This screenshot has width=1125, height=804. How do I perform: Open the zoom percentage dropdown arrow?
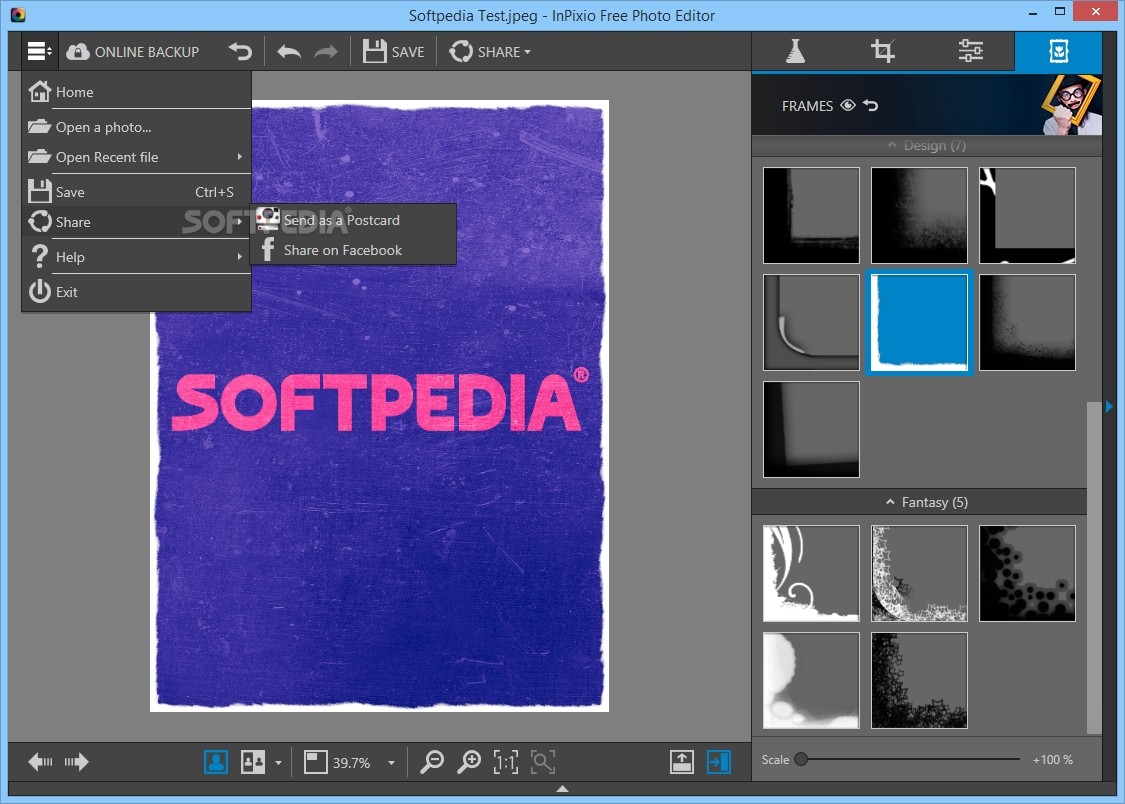tap(391, 762)
